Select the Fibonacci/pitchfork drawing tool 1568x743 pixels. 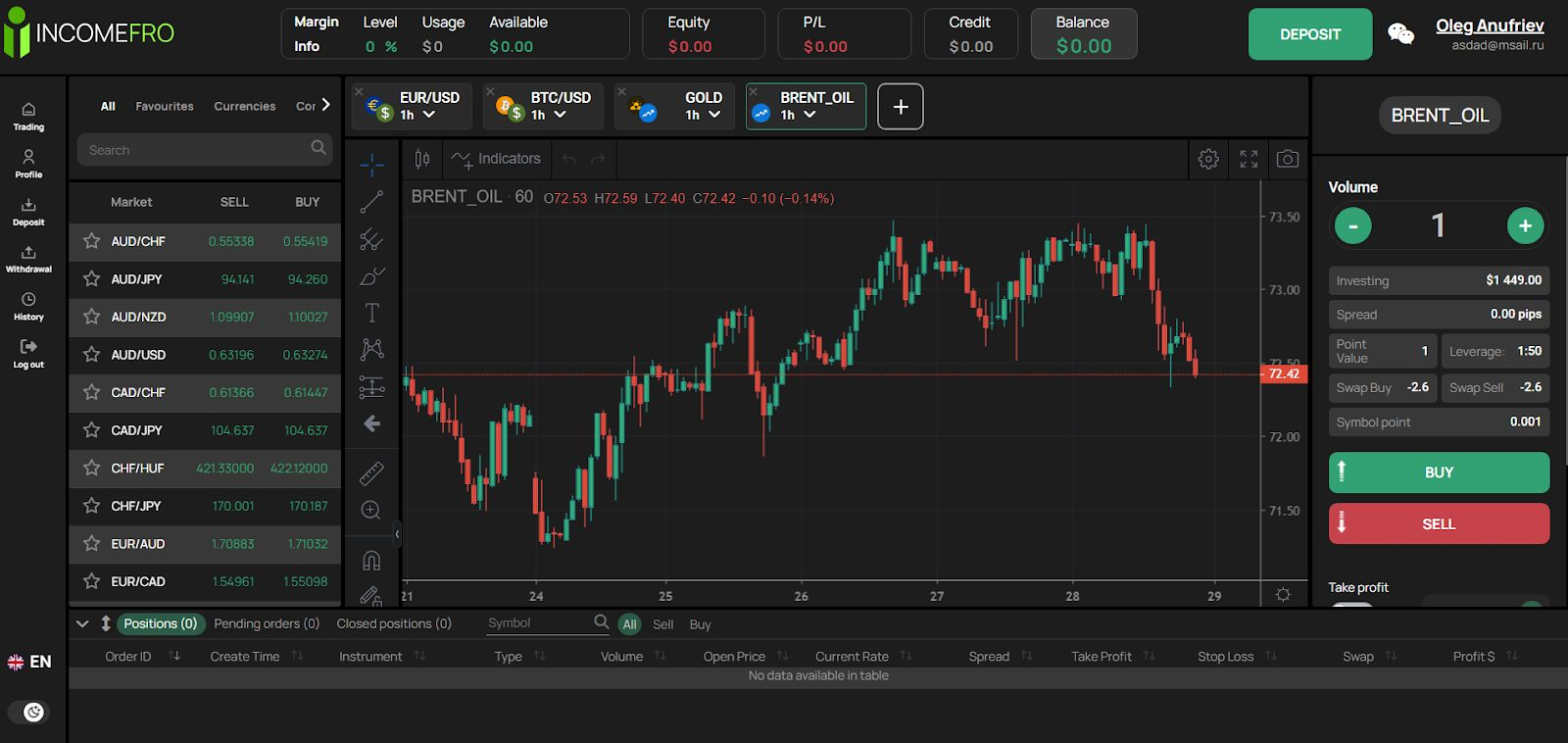pos(371,239)
